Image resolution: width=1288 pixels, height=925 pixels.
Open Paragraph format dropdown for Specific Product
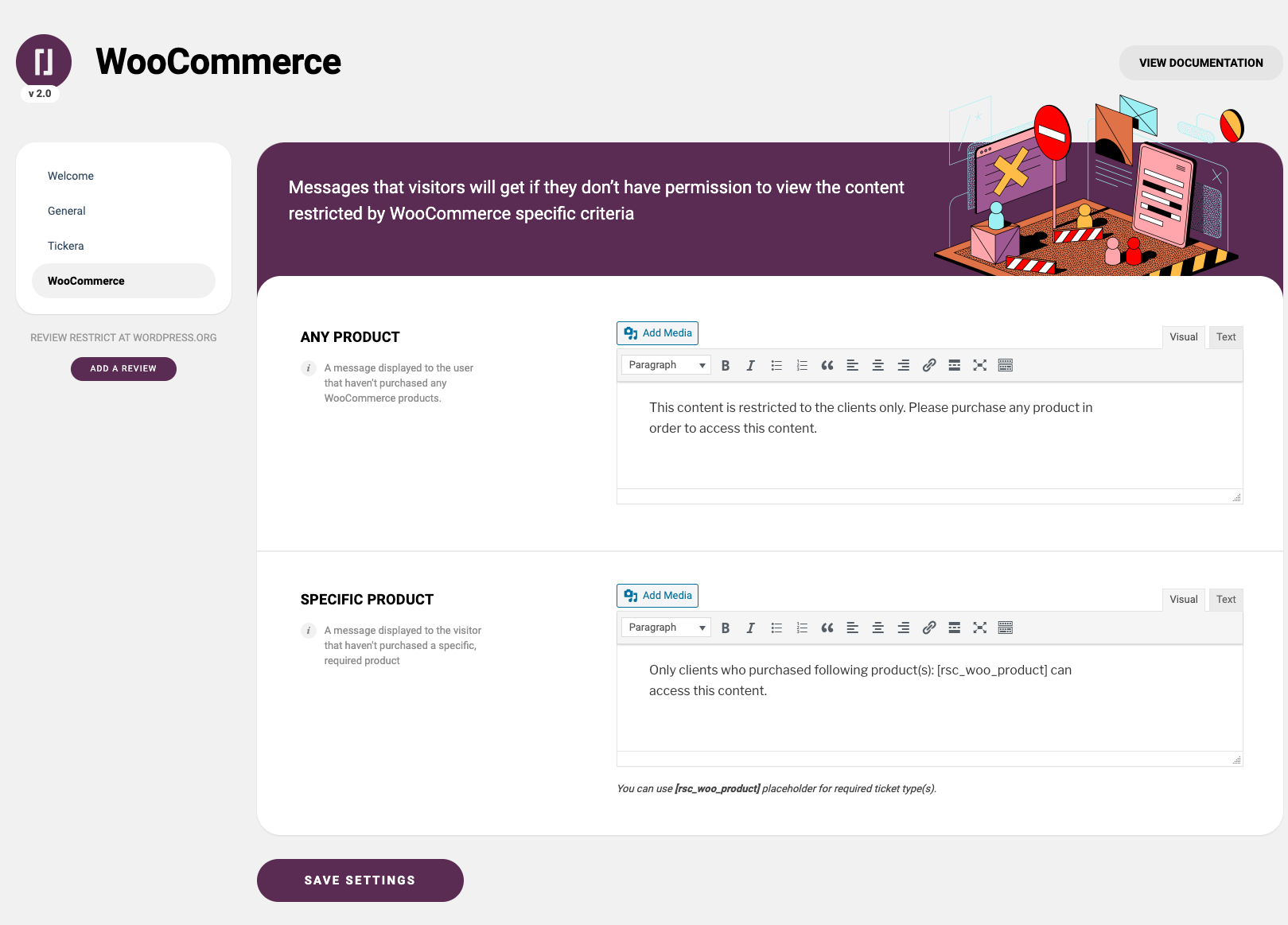pyautogui.click(x=666, y=628)
